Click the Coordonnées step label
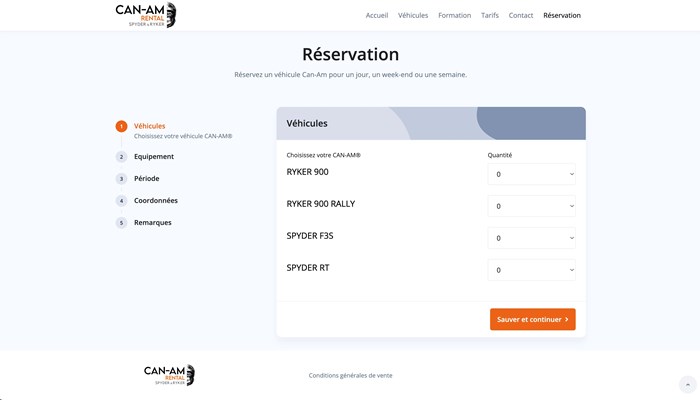The width and height of the screenshot is (700, 400). 156,200
